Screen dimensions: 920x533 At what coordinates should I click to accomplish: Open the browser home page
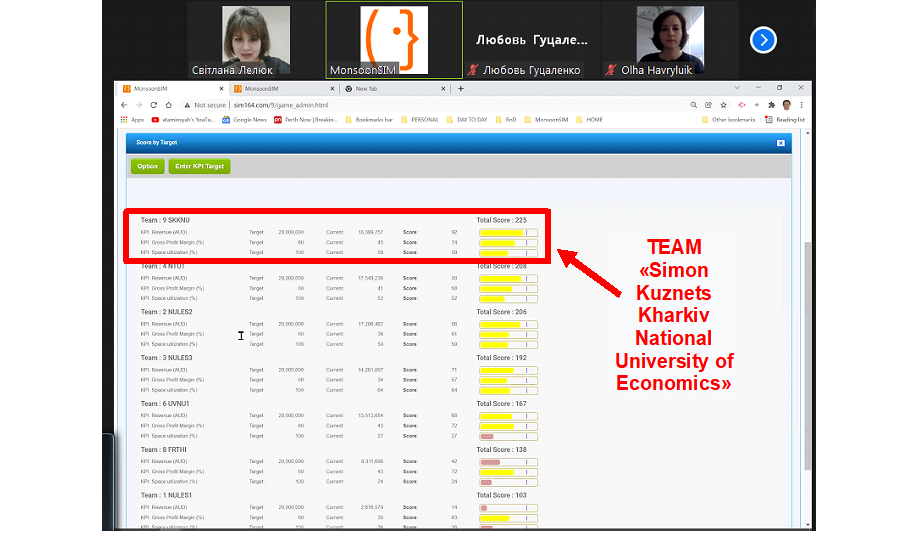tap(168, 105)
